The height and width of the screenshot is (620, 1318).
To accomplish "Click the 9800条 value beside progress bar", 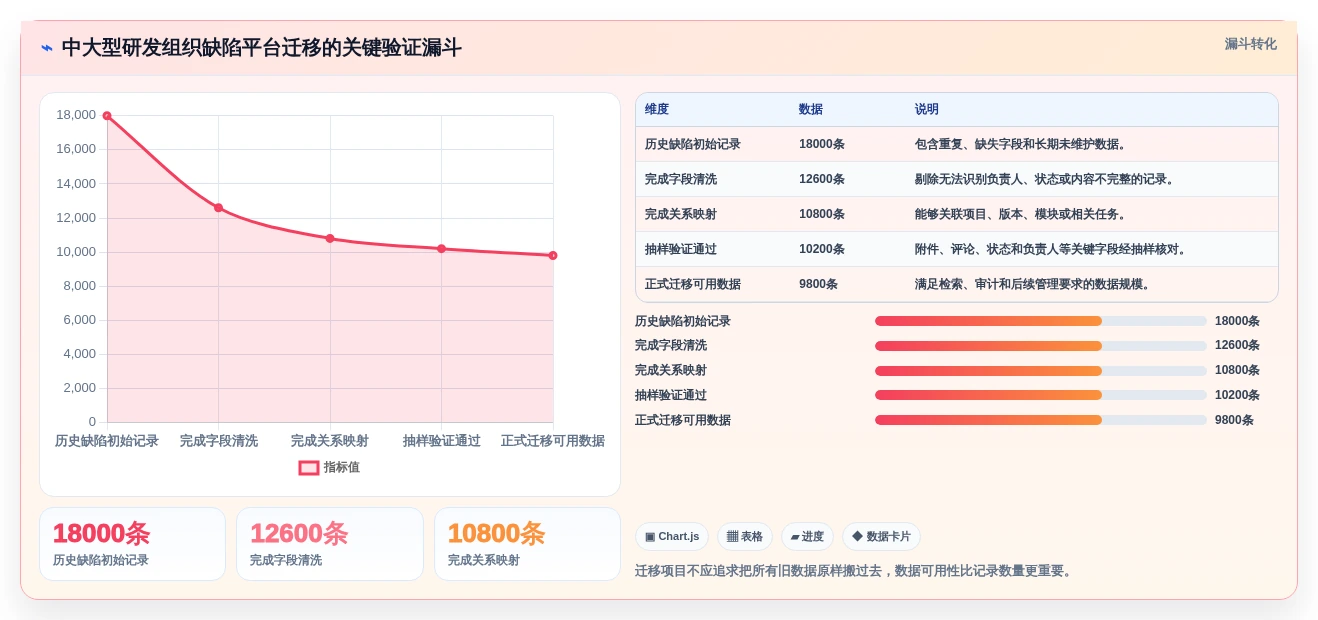I will 1234,420.
